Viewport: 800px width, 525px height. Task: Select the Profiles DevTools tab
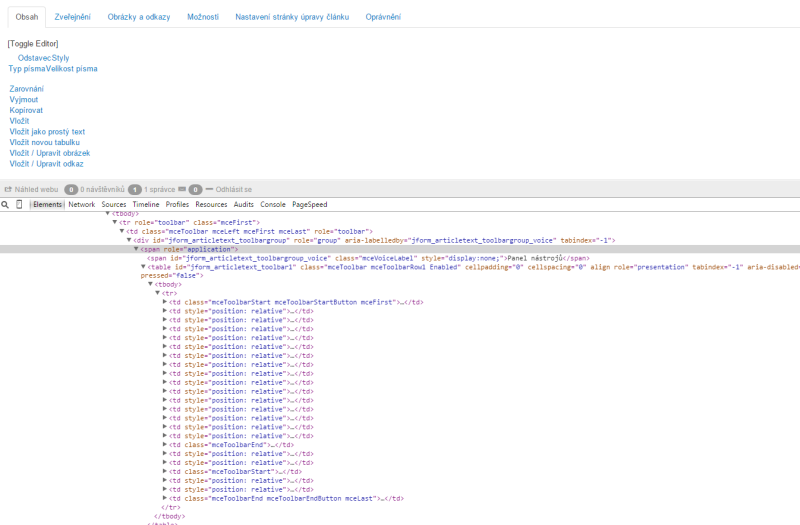[x=177, y=205]
